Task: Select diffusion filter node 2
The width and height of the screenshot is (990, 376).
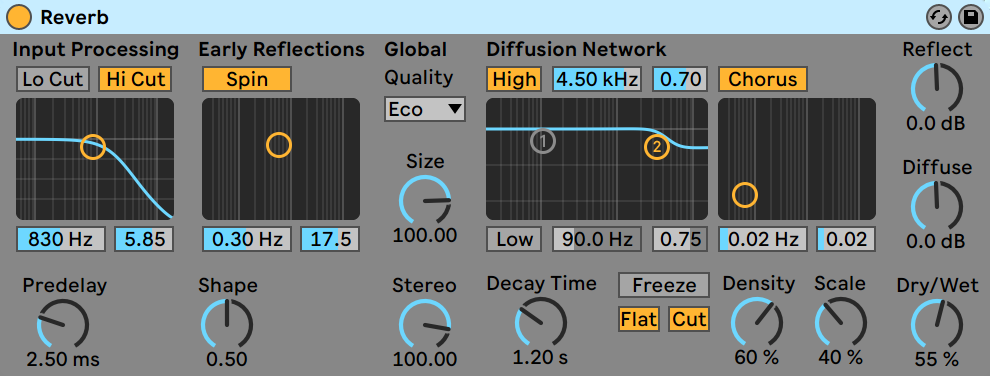Action: (x=657, y=147)
